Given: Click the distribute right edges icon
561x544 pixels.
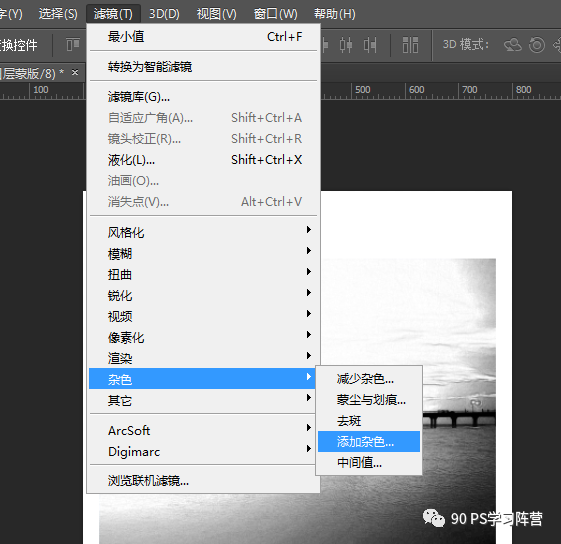Looking at the screenshot, I should (x=370, y=45).
